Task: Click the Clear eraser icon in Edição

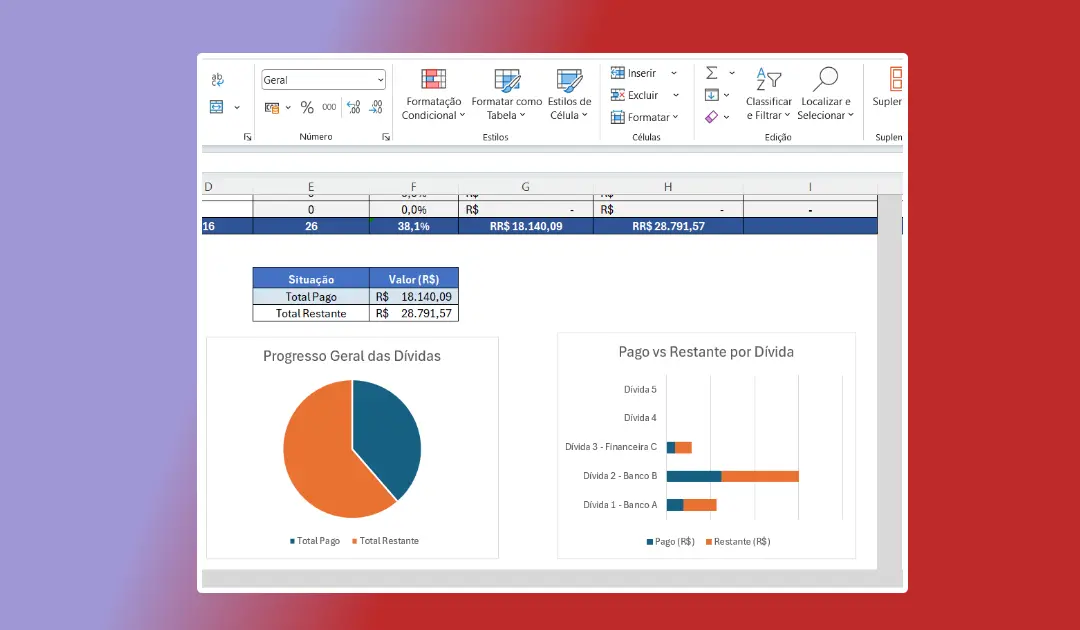Action: coord(712,116)
